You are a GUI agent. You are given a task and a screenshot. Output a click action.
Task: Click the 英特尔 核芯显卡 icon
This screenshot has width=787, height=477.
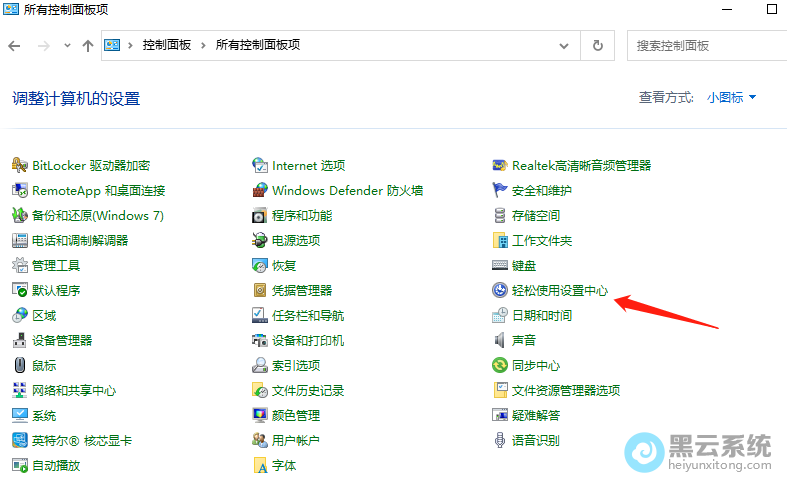[x=20, y=440]
